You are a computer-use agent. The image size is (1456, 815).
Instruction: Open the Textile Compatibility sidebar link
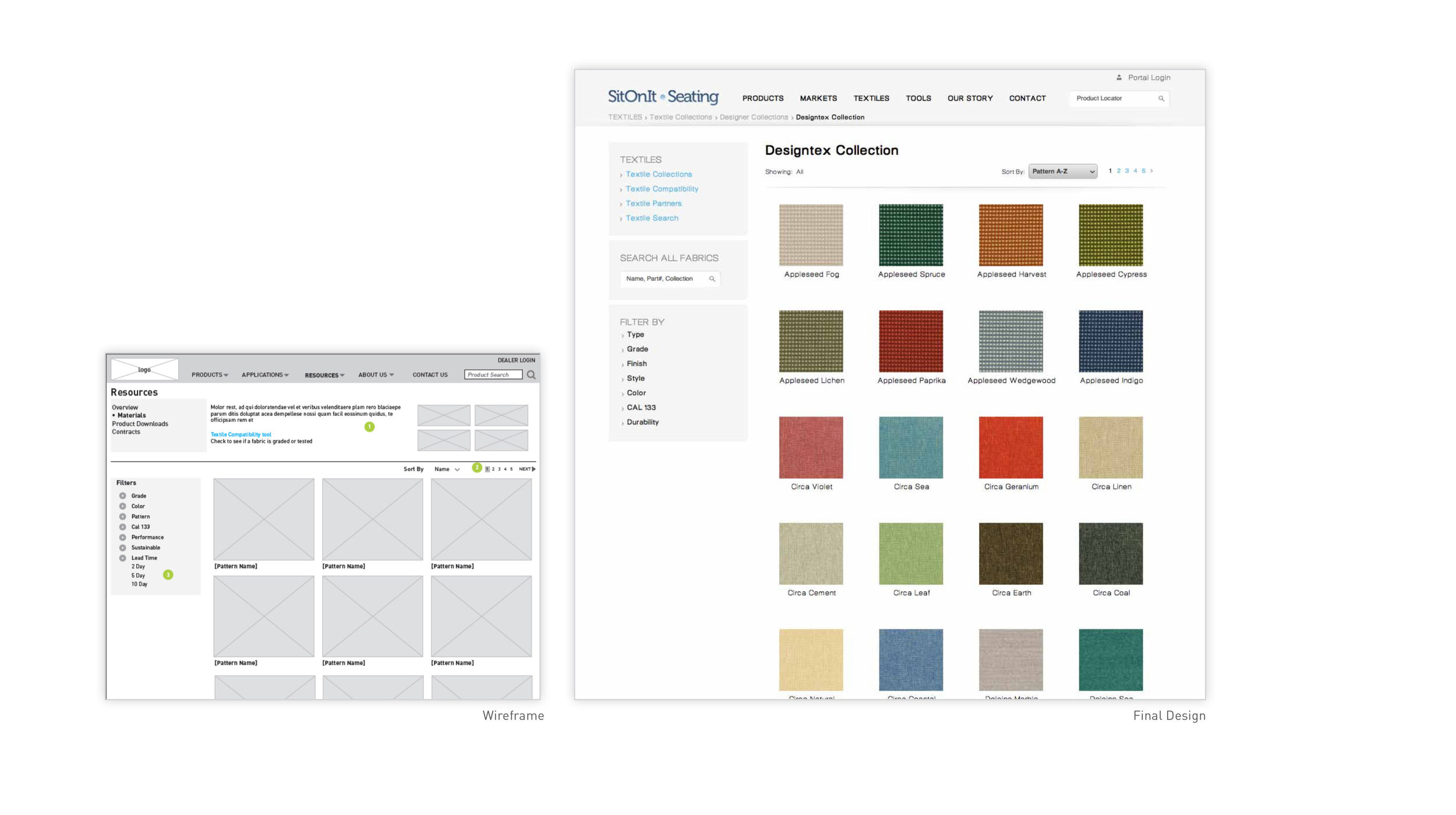[x=662, y=189]
